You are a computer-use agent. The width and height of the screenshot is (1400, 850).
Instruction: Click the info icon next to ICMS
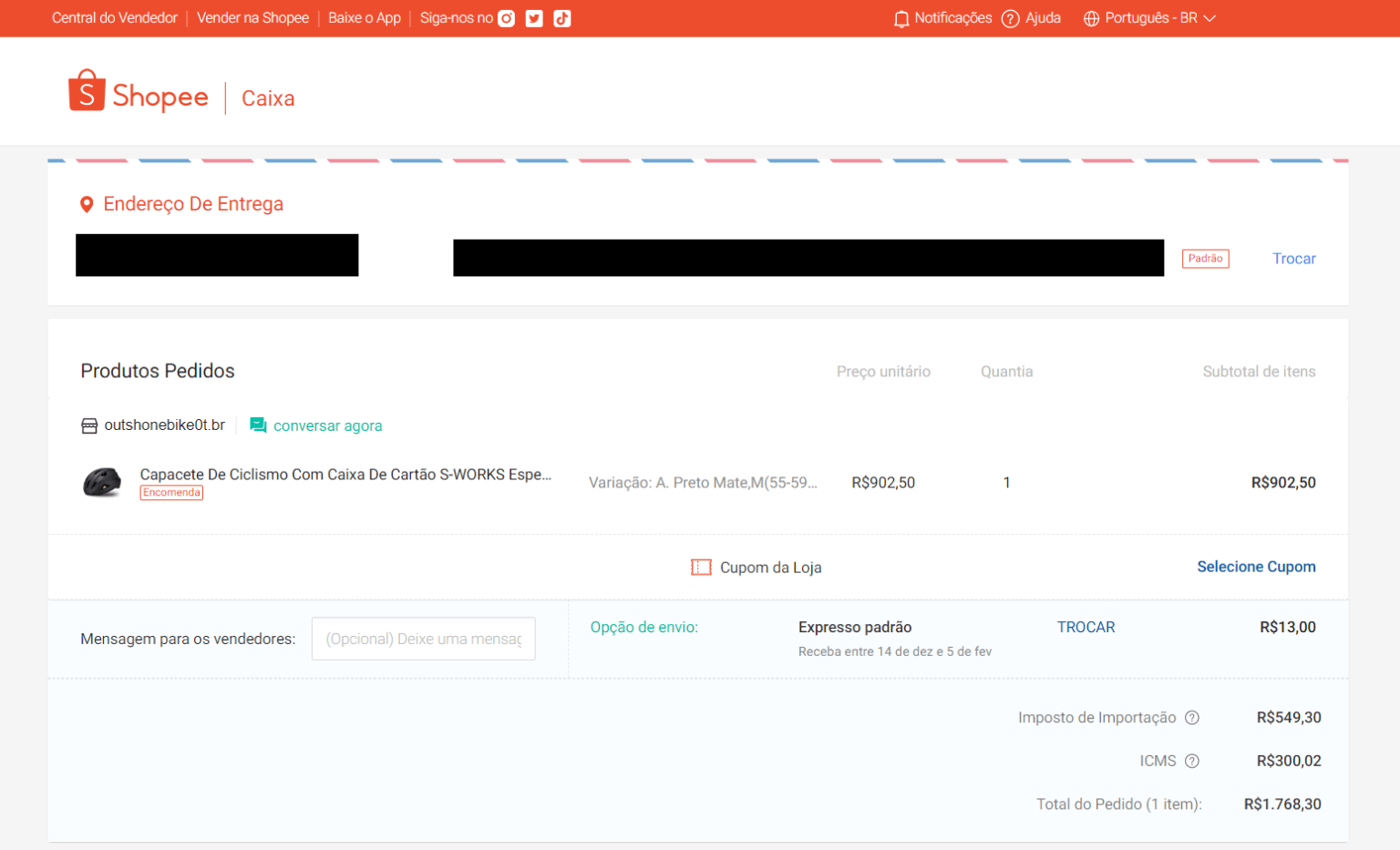click(1194, 761)
